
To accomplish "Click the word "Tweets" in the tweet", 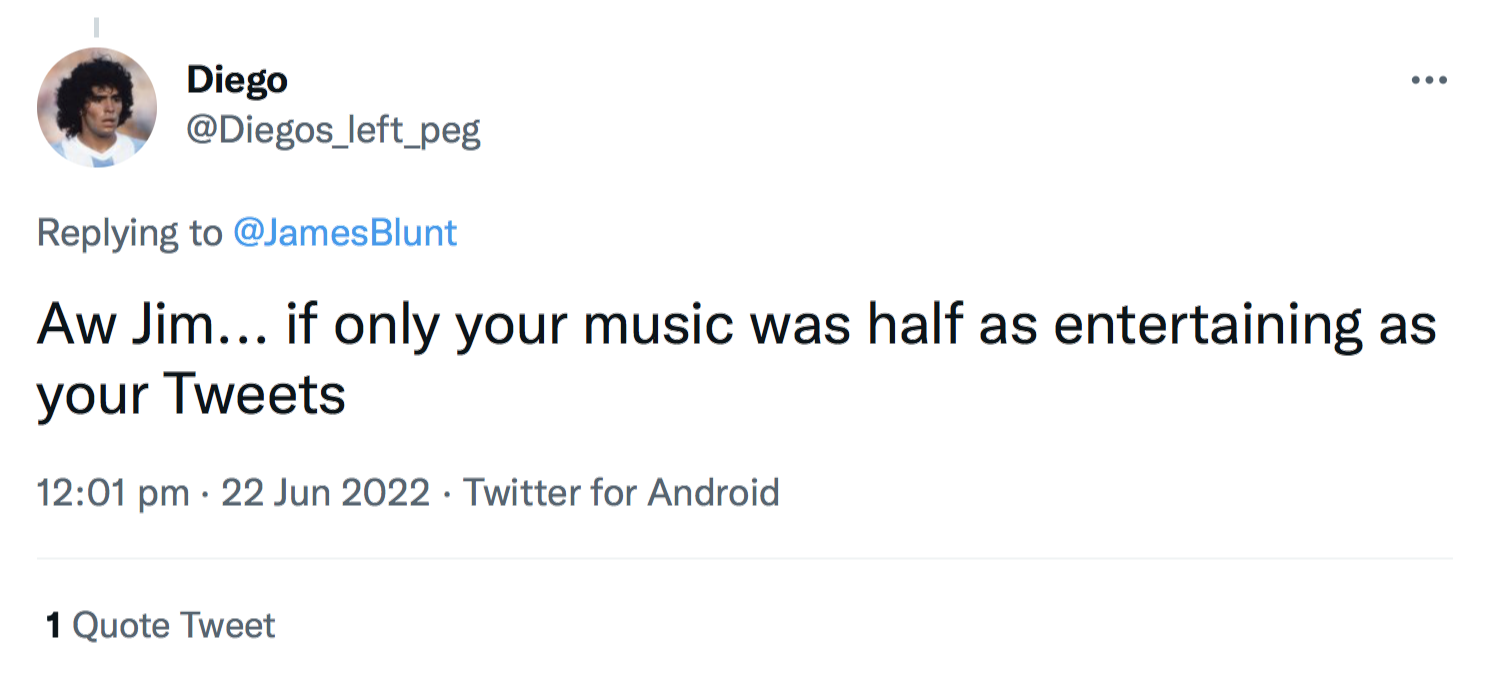I will click(x=254, y=396).
